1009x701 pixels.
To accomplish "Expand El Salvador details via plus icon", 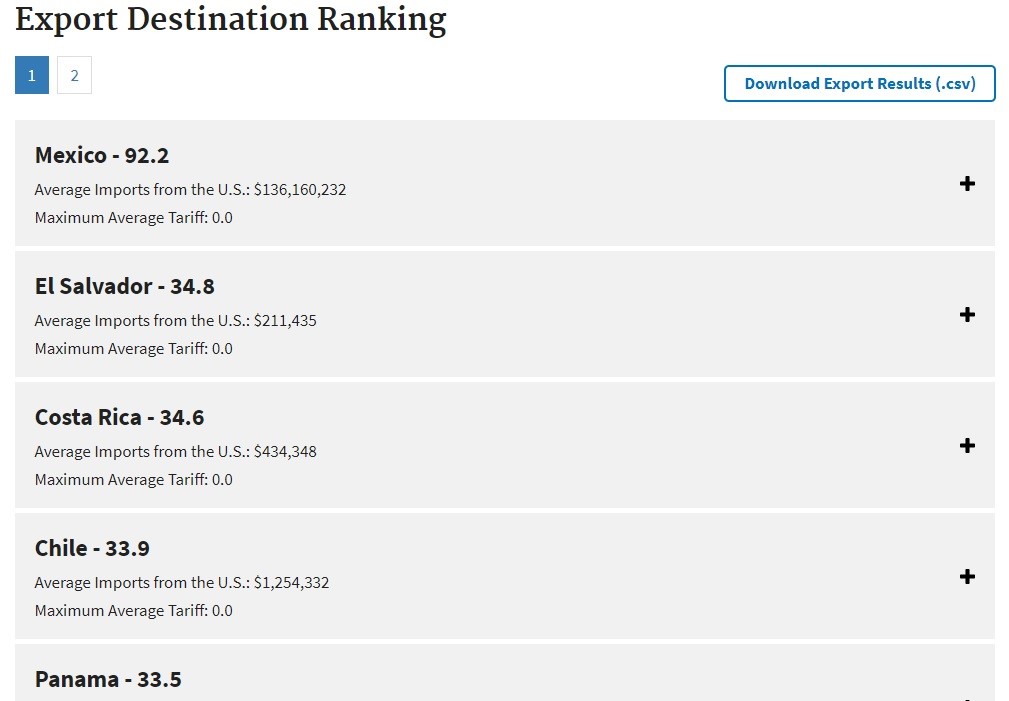I will [967, 314].
